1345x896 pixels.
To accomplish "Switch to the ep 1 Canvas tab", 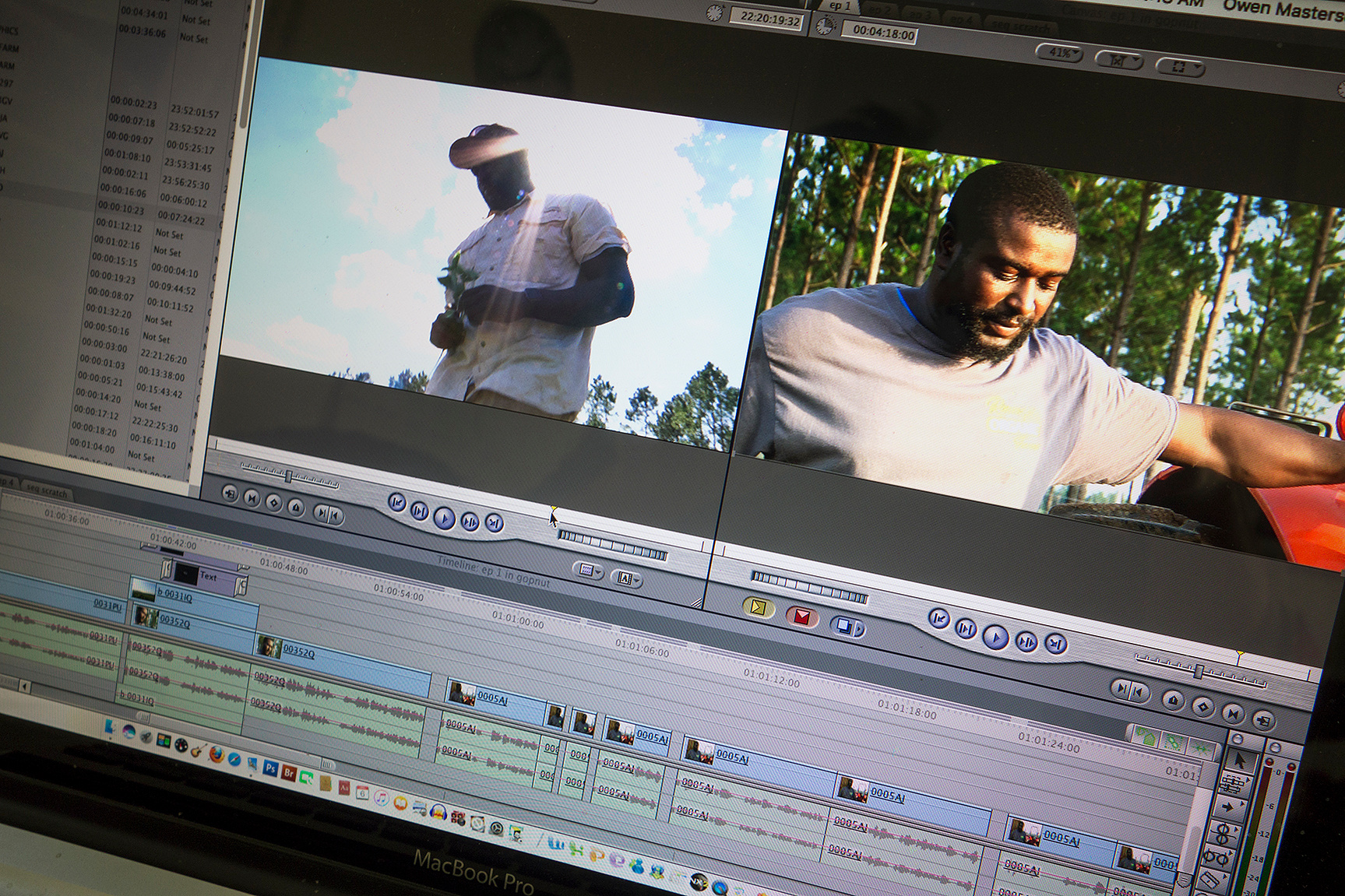I will (840, 5).
